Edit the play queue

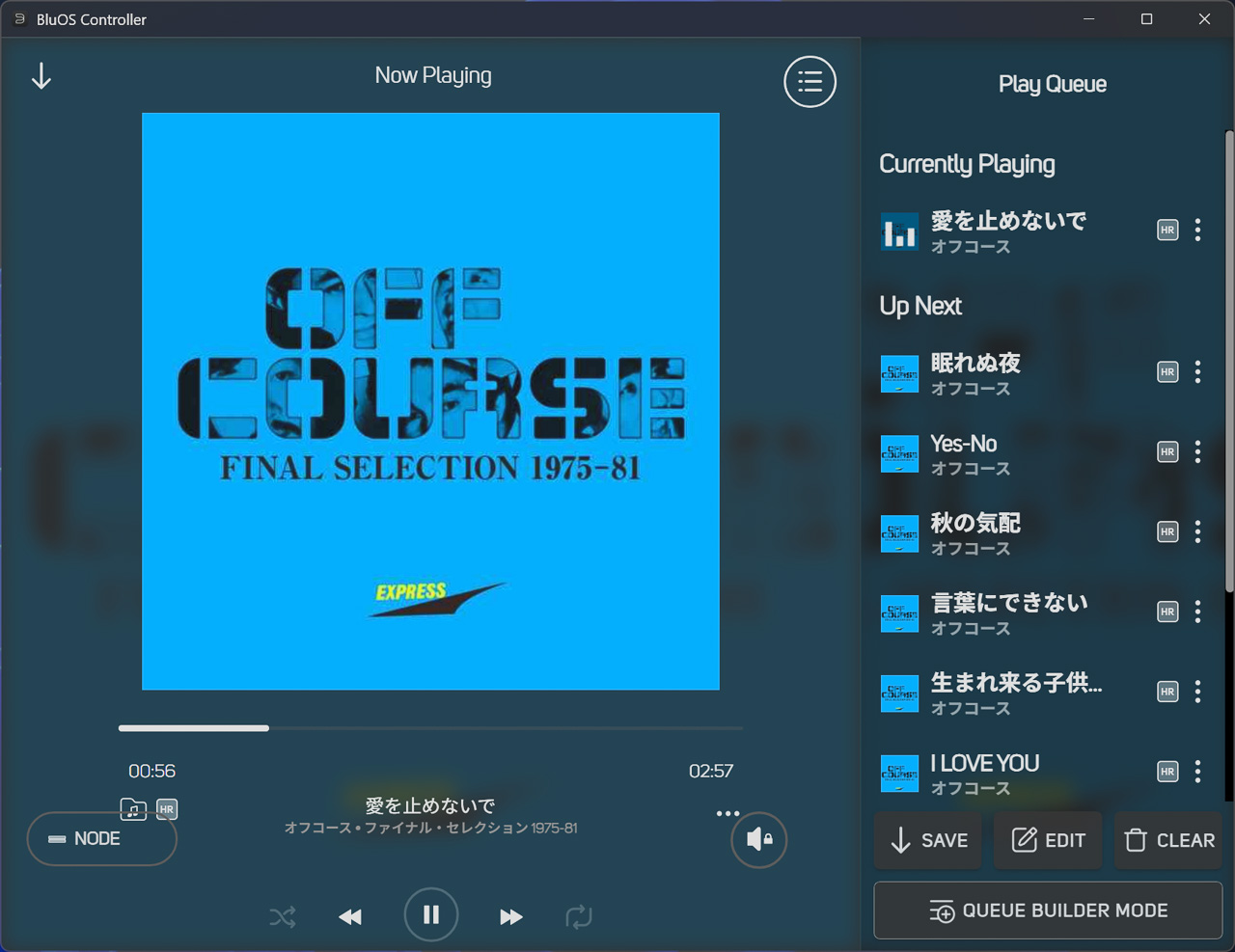[x=1048, y=840]
